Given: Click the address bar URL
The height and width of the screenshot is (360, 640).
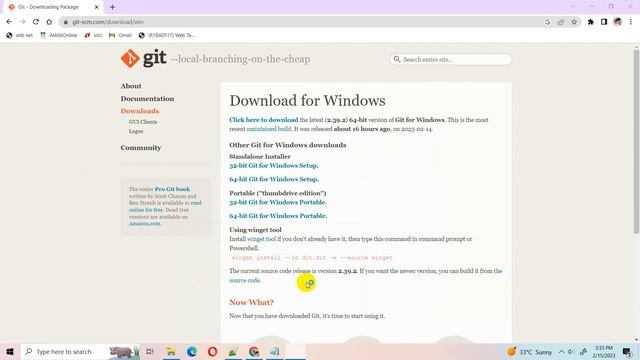Looking at the screenshot, I should coord(108,22).
